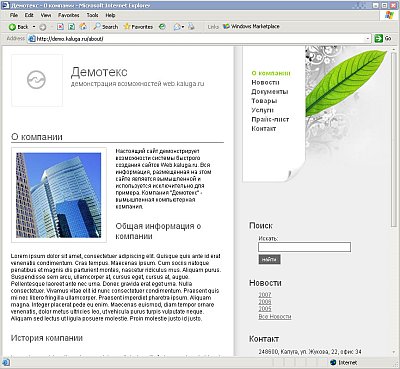Viewport: 400px width, 369px height.
Task: Click the Go button beside address bar
Action: pyautogui.click(x=383, y=38)
